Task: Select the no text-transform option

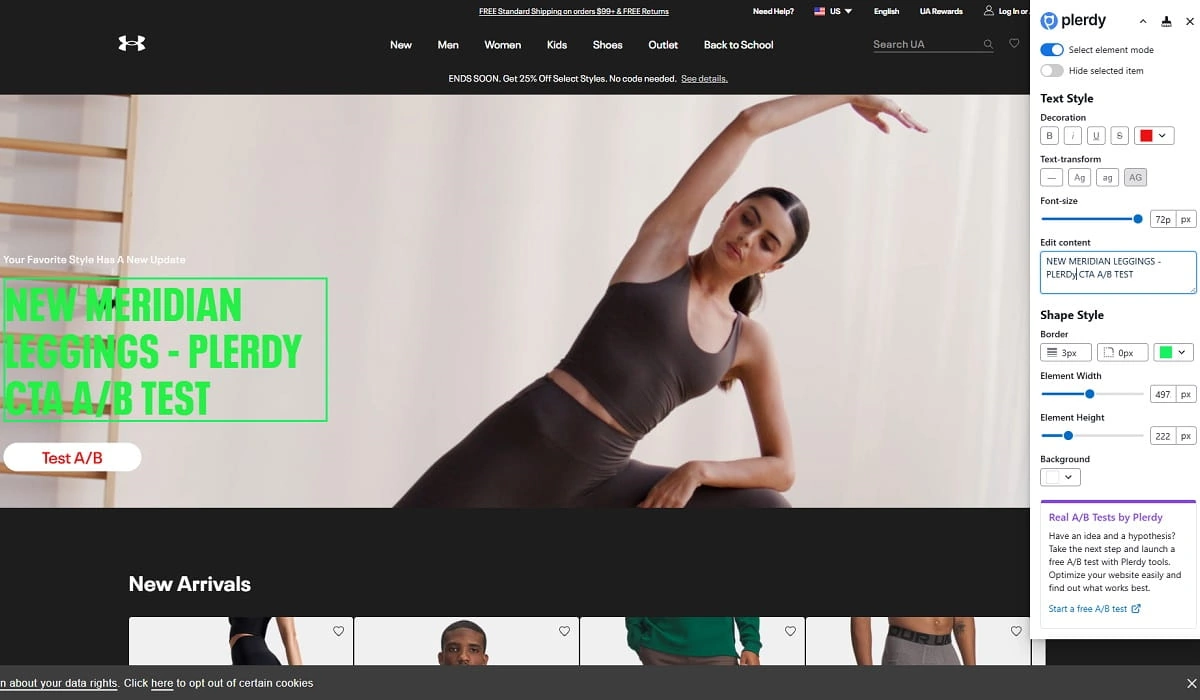Action: coord(1051,177)
